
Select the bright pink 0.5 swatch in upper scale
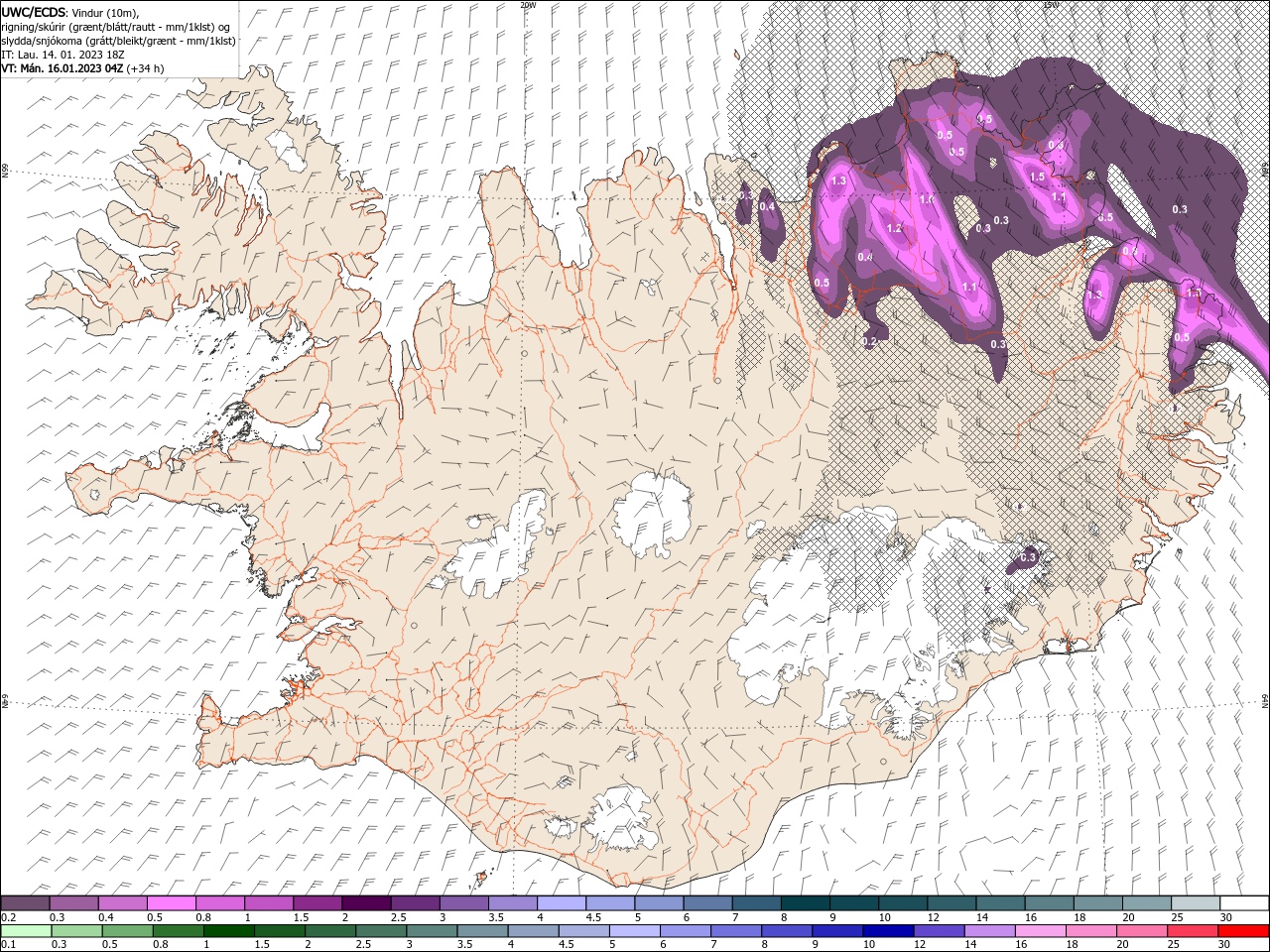(x=171, y=903)
